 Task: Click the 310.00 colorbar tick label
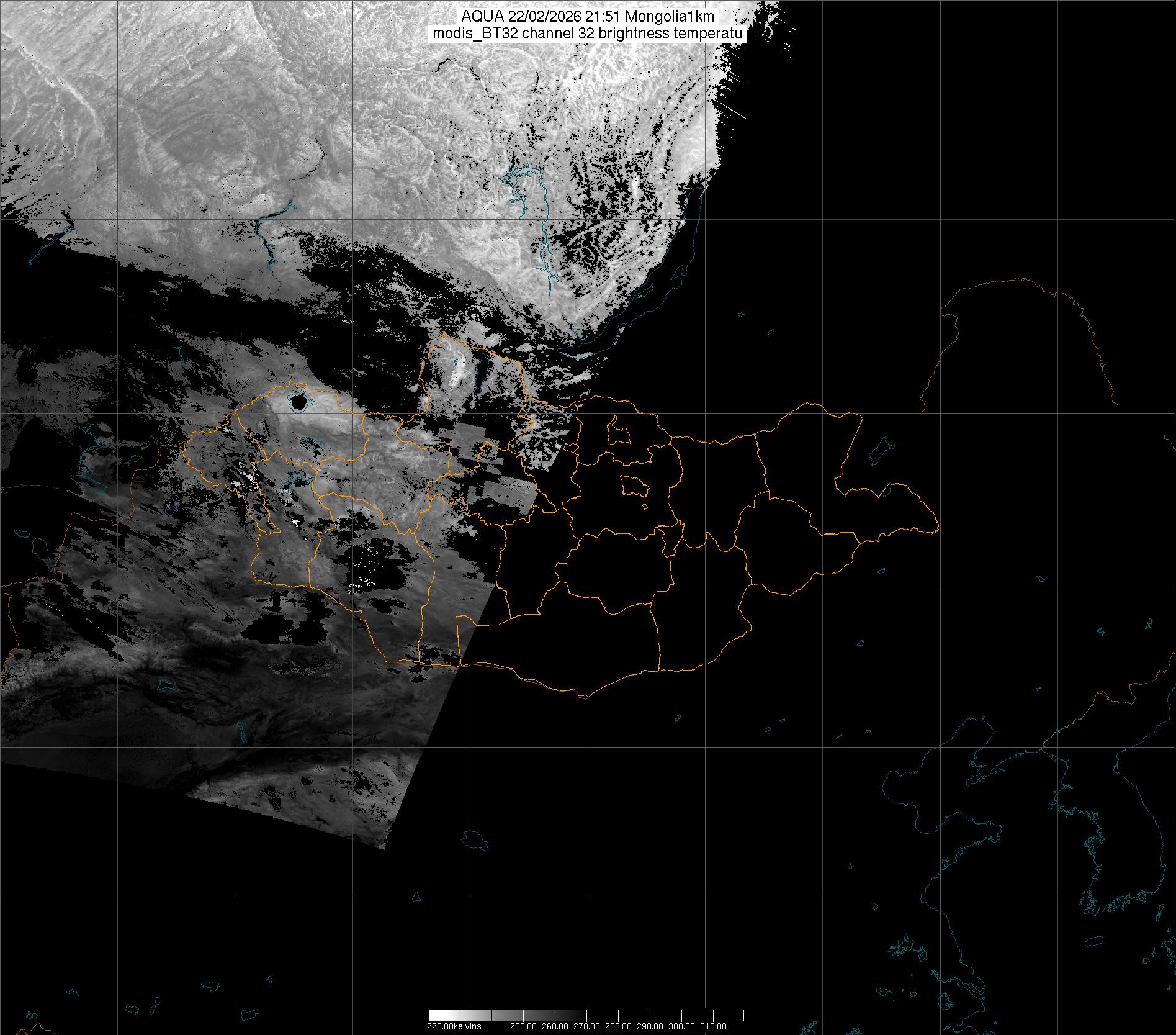[x=714, y=1026]
